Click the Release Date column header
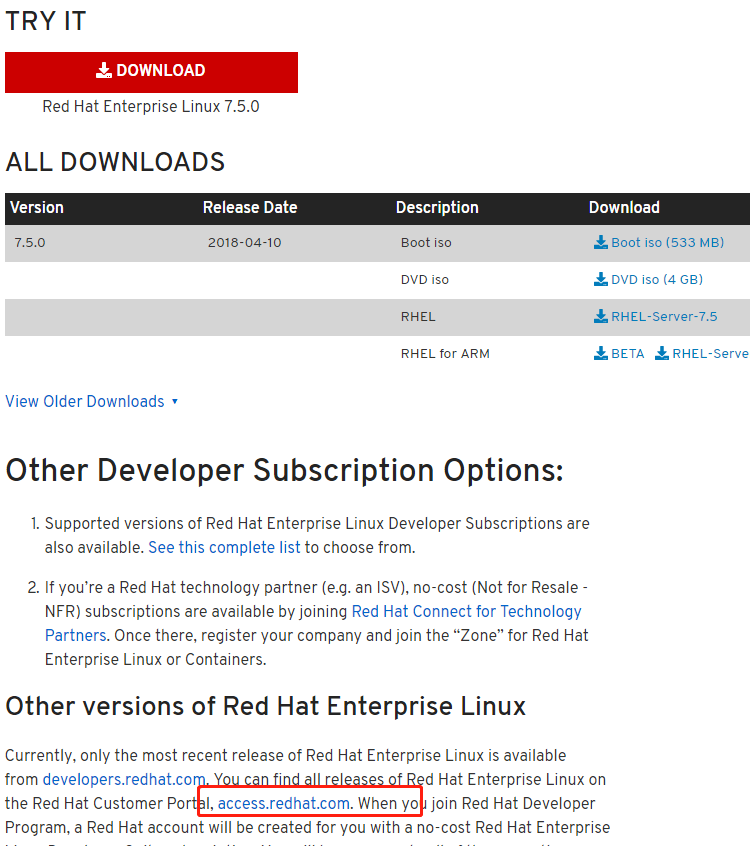This screenshot has height=846, width=750. tap(250, 208)
